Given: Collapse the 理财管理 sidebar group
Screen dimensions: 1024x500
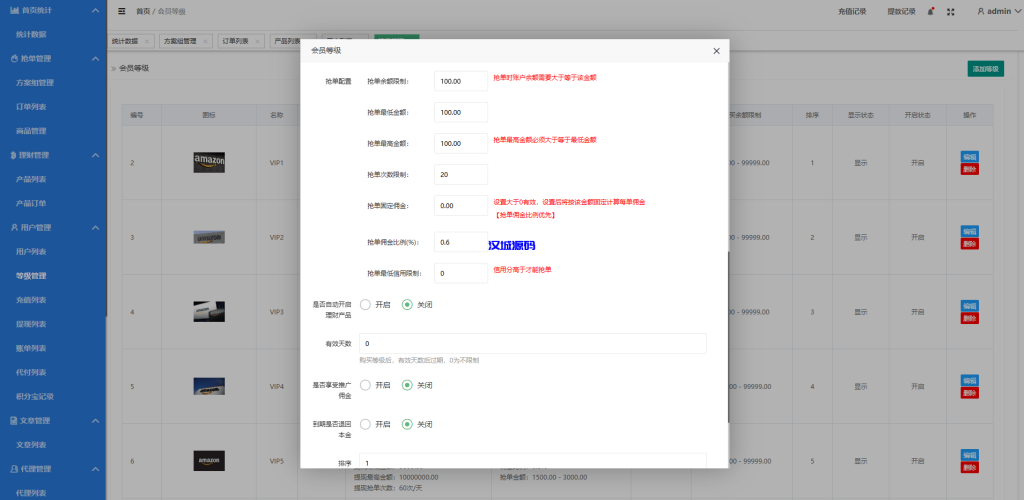Looking at the screenshot, I should (95, 155).
